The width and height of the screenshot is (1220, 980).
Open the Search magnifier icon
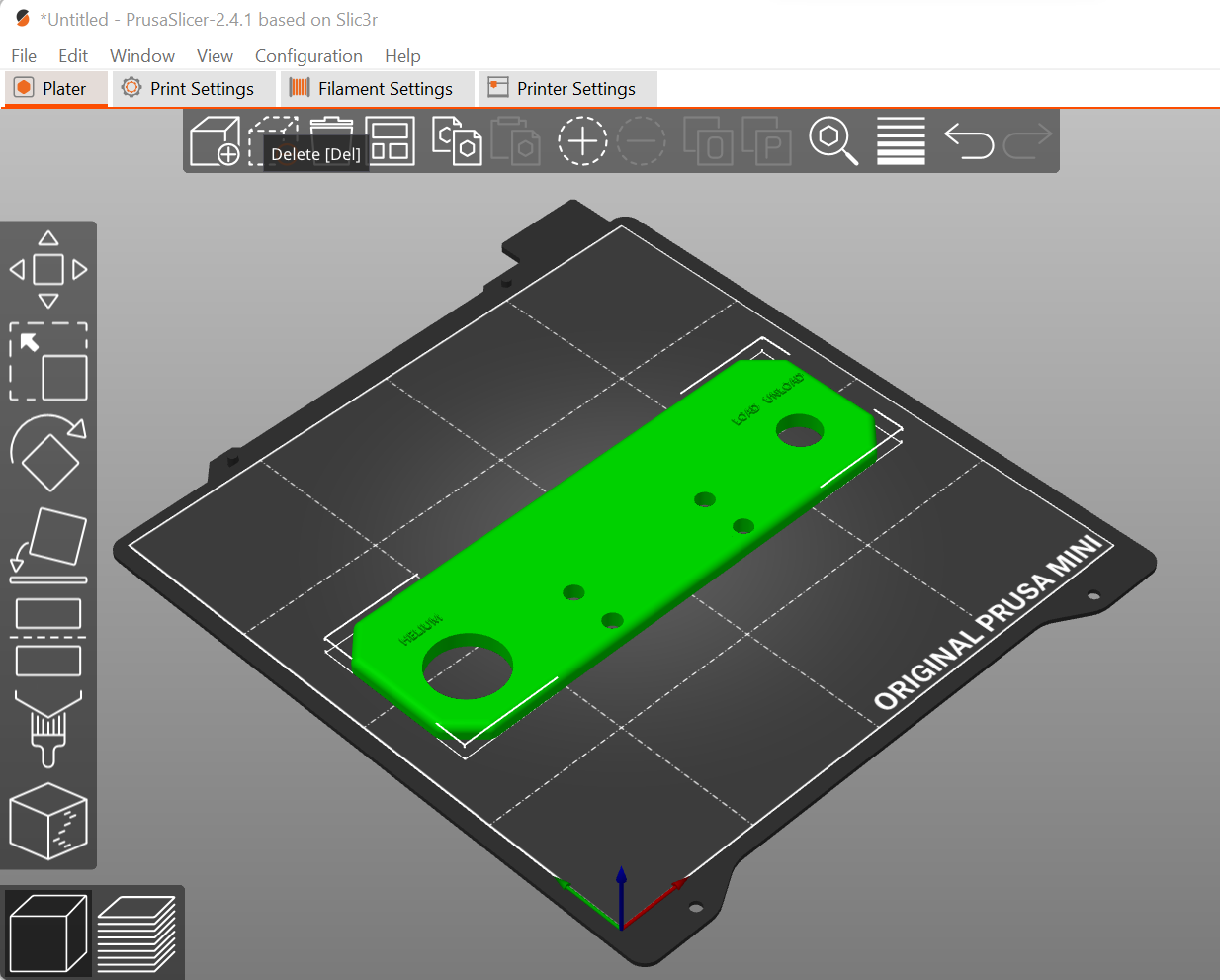tap(833, 140)
